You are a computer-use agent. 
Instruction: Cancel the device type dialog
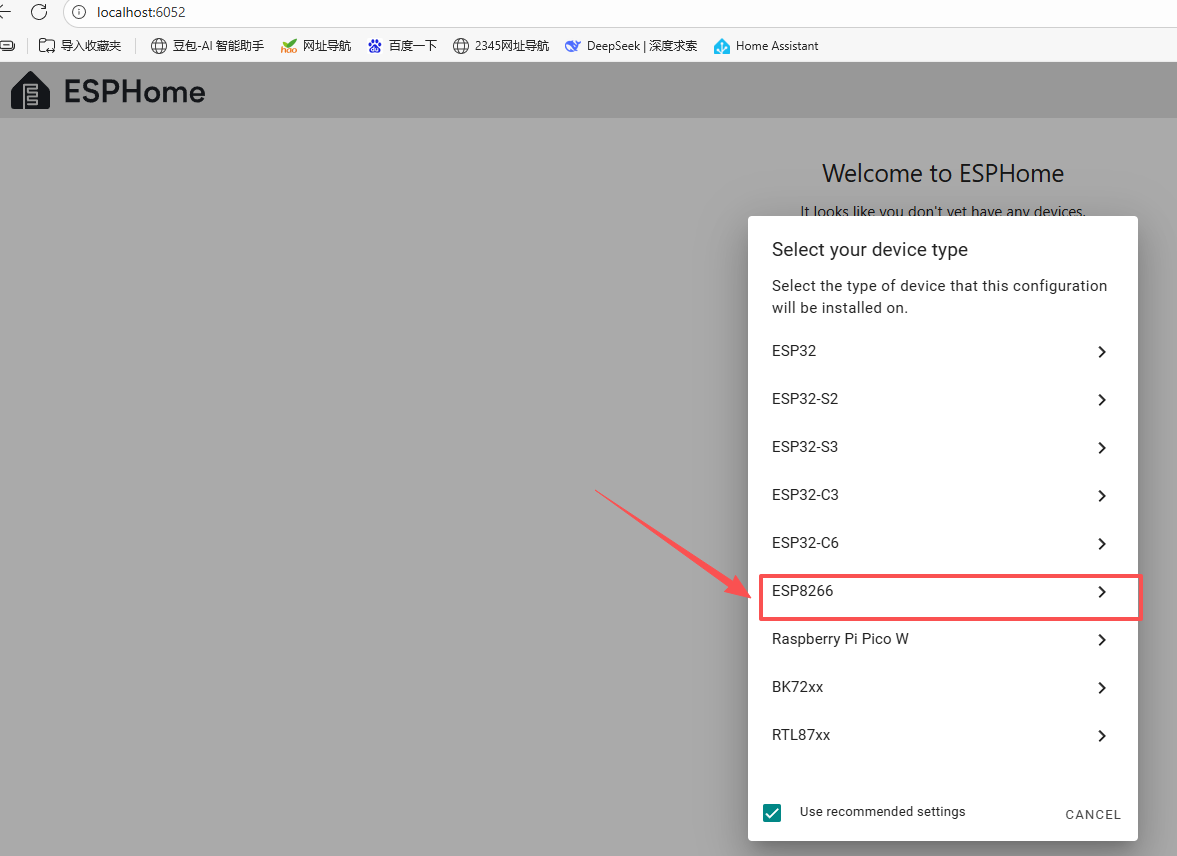[1093, 815]
